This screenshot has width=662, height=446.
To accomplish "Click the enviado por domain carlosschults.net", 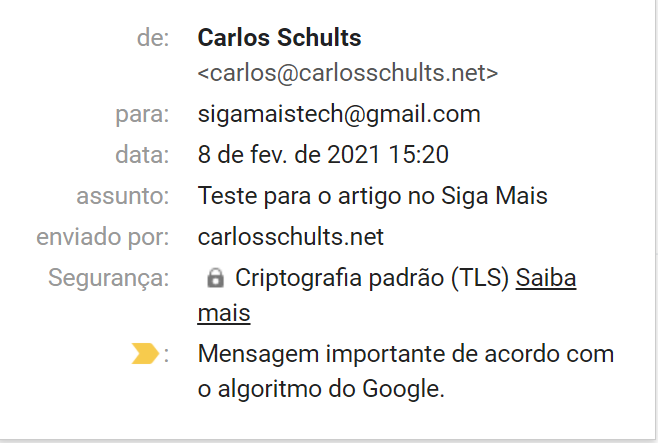I will (x=290, y=237).
